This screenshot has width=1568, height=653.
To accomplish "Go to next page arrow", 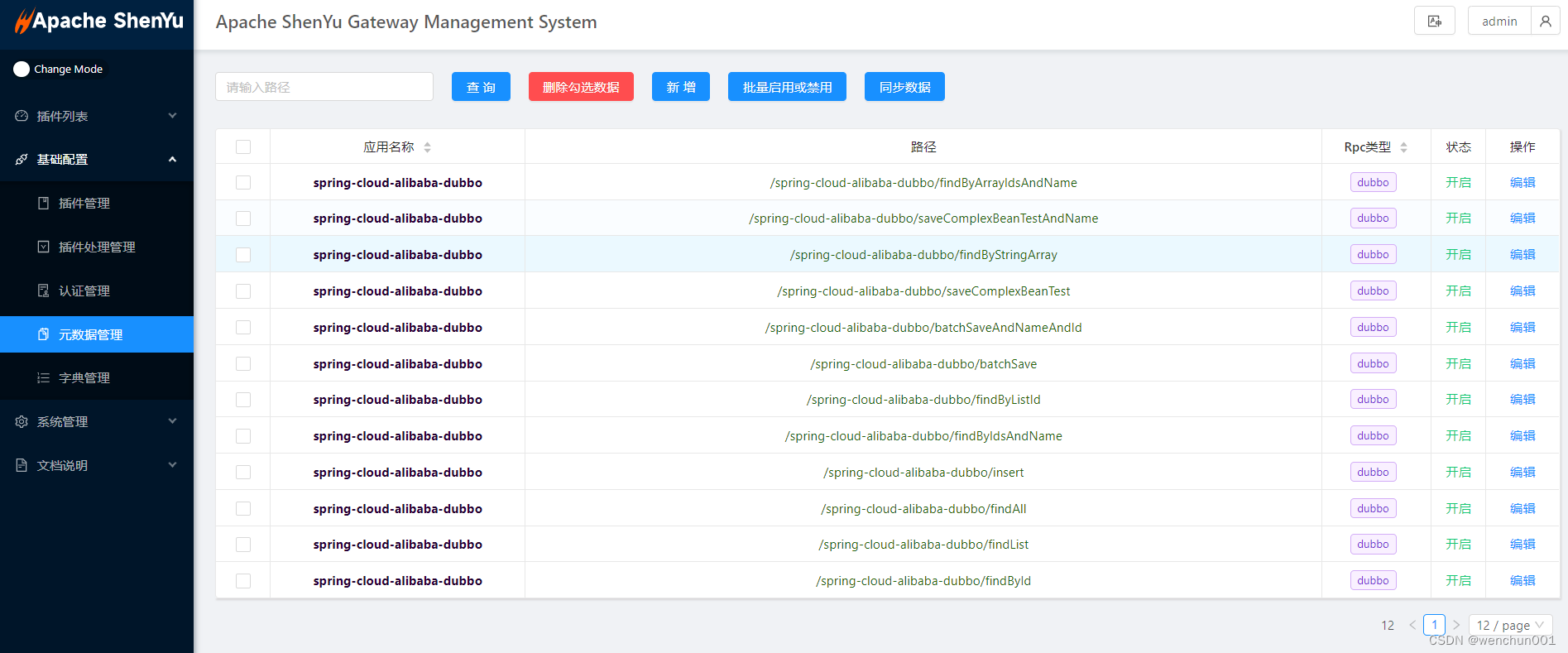I will pos(1456,625).
